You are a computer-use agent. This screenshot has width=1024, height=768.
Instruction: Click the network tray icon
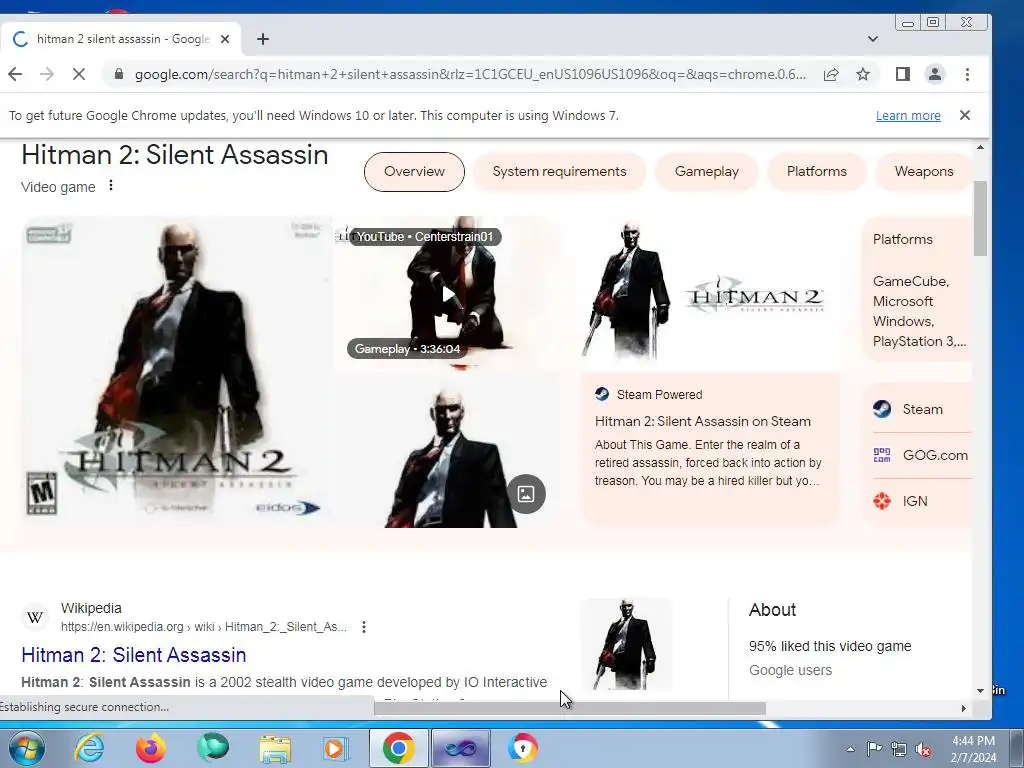tap(899, 749)
